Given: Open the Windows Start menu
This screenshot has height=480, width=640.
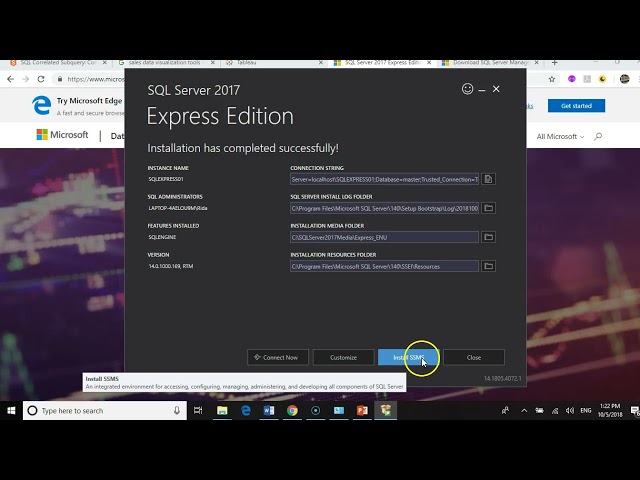Looking at the screenshot, I should (11, 411).
